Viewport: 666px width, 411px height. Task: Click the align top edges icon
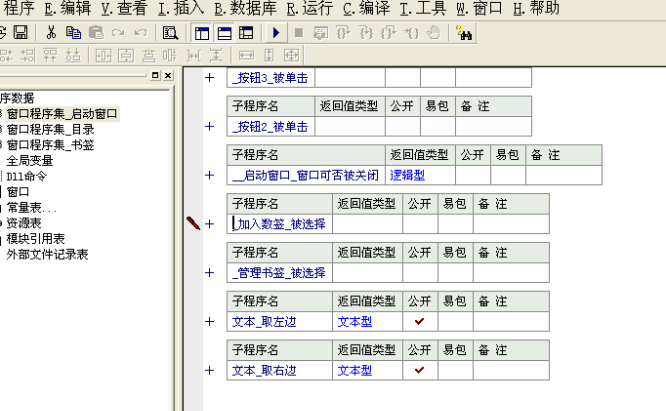click(50, 55)
